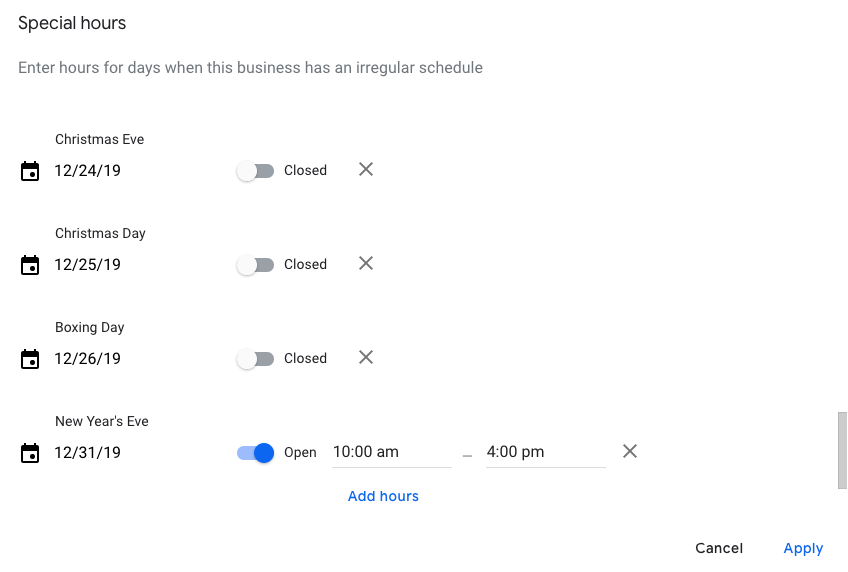This screenshot has width=848, height=572.
Task: Click the 12/24/19 date field
Action: coord(88,171)
